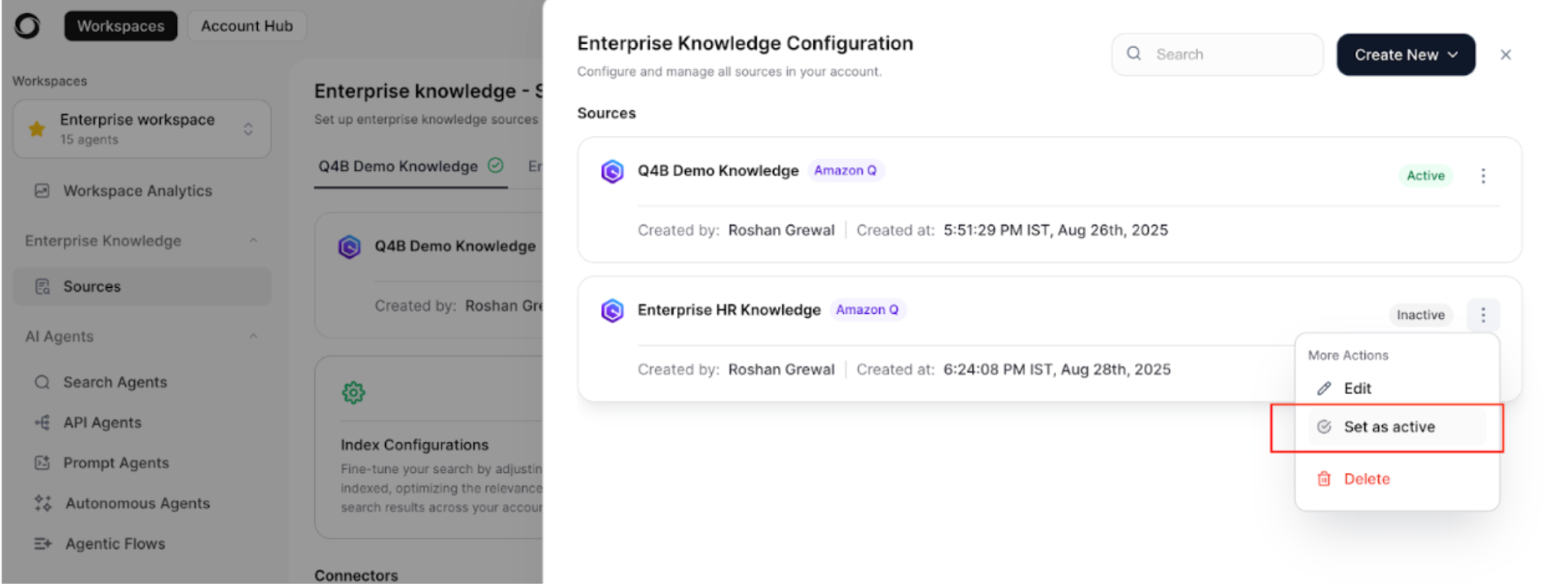Go to Prompt Agents in sidebar
The width and height of the screenshot is (1568, 584).
point(116,463)
